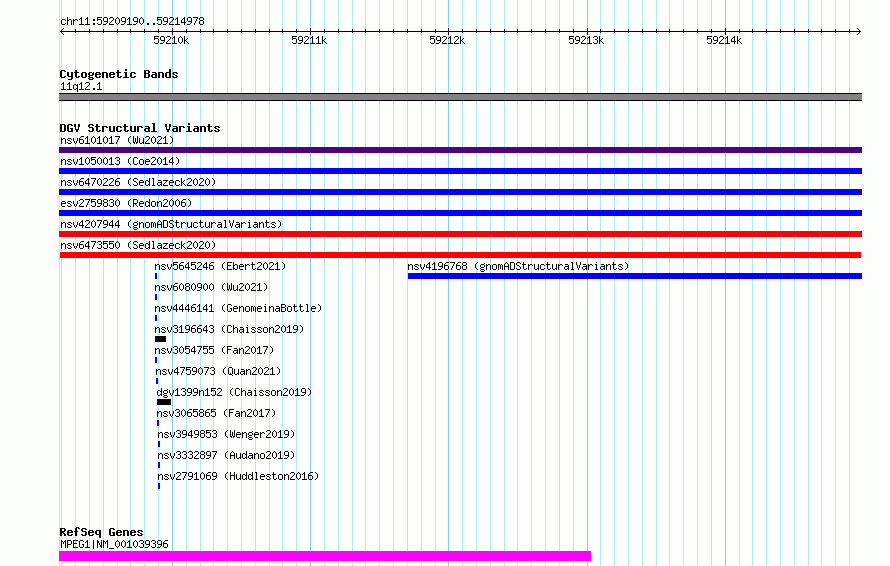This screenshot has width=890, height=566.
Task: Click the nsv3054755 (Fan2017) label
Action: pyautogui.click(x=215, y=350)
